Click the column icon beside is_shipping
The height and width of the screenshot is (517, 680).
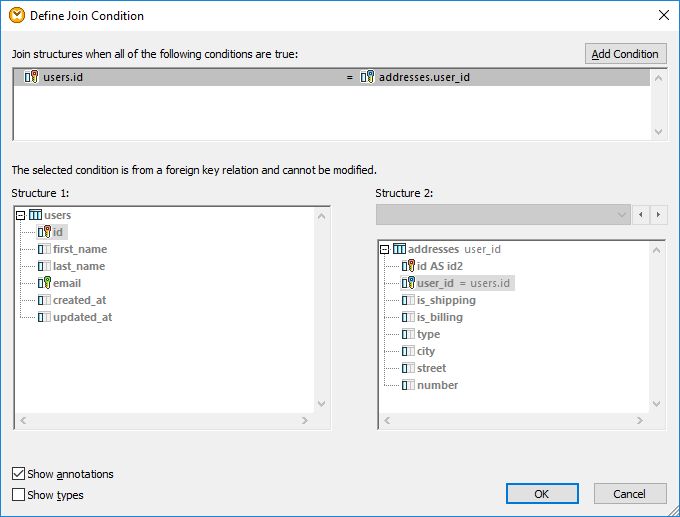point(408,300)
